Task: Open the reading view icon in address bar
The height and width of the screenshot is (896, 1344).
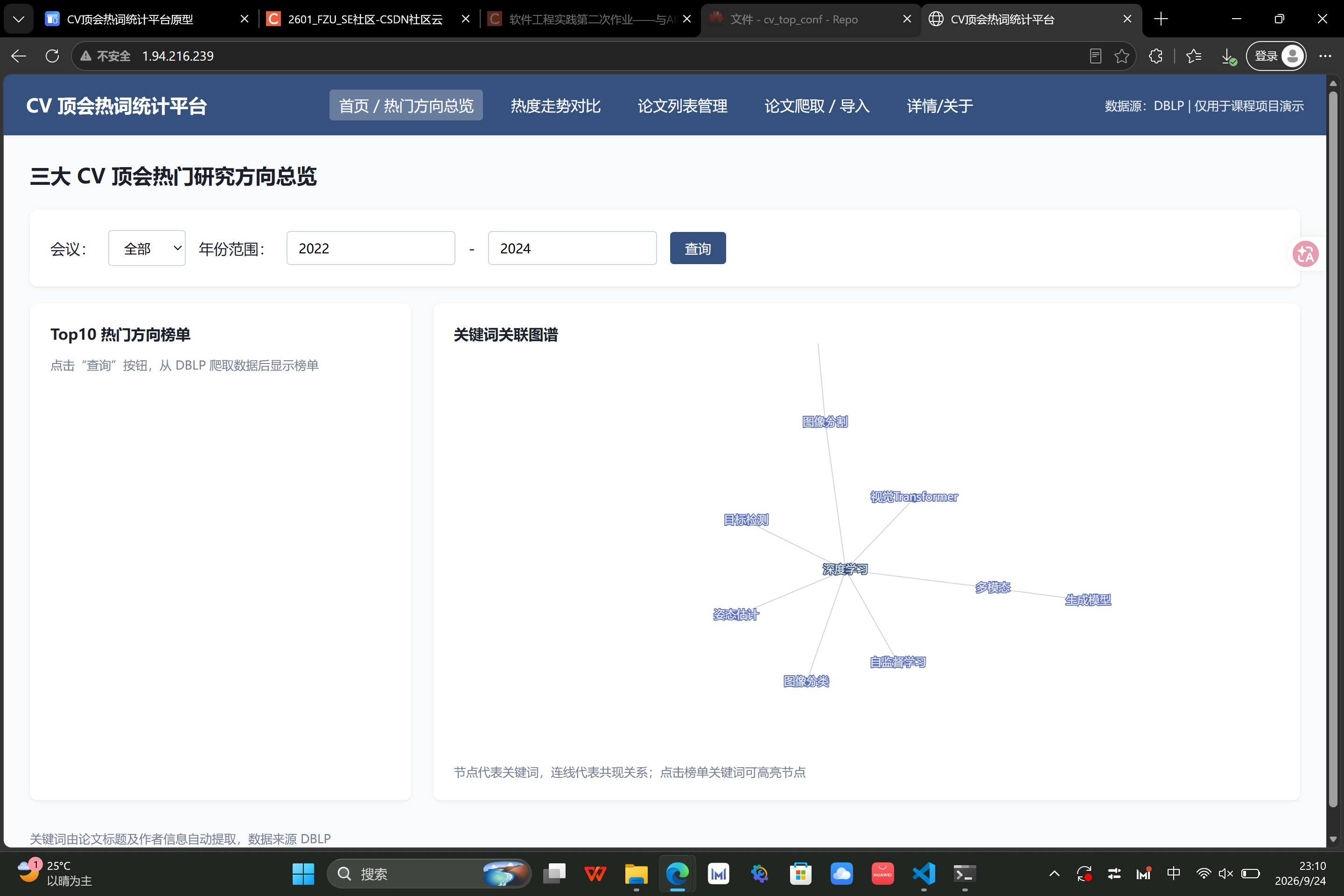Action: [1095, 56]
